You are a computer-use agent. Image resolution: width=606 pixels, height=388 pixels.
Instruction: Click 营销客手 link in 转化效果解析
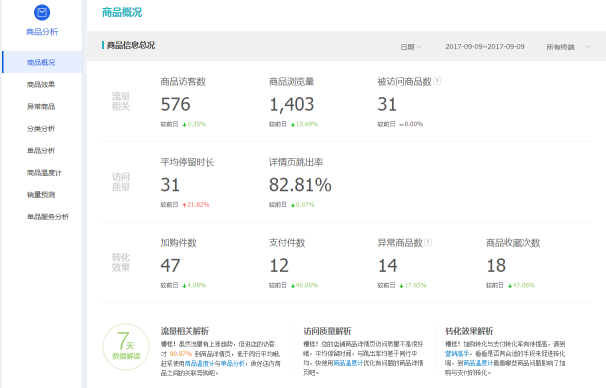pyautogui.click(x=457, y=353)
